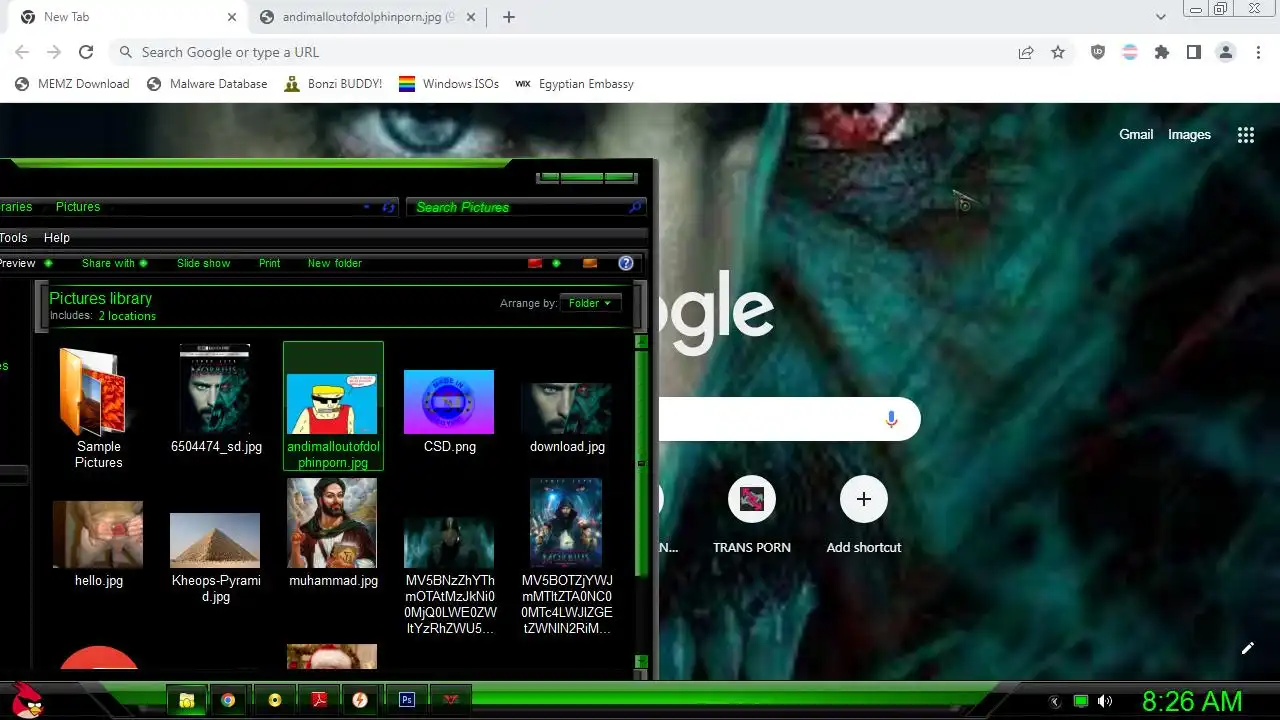
Task: Open the Tools menu in Explorer
Action: point(13,237)
